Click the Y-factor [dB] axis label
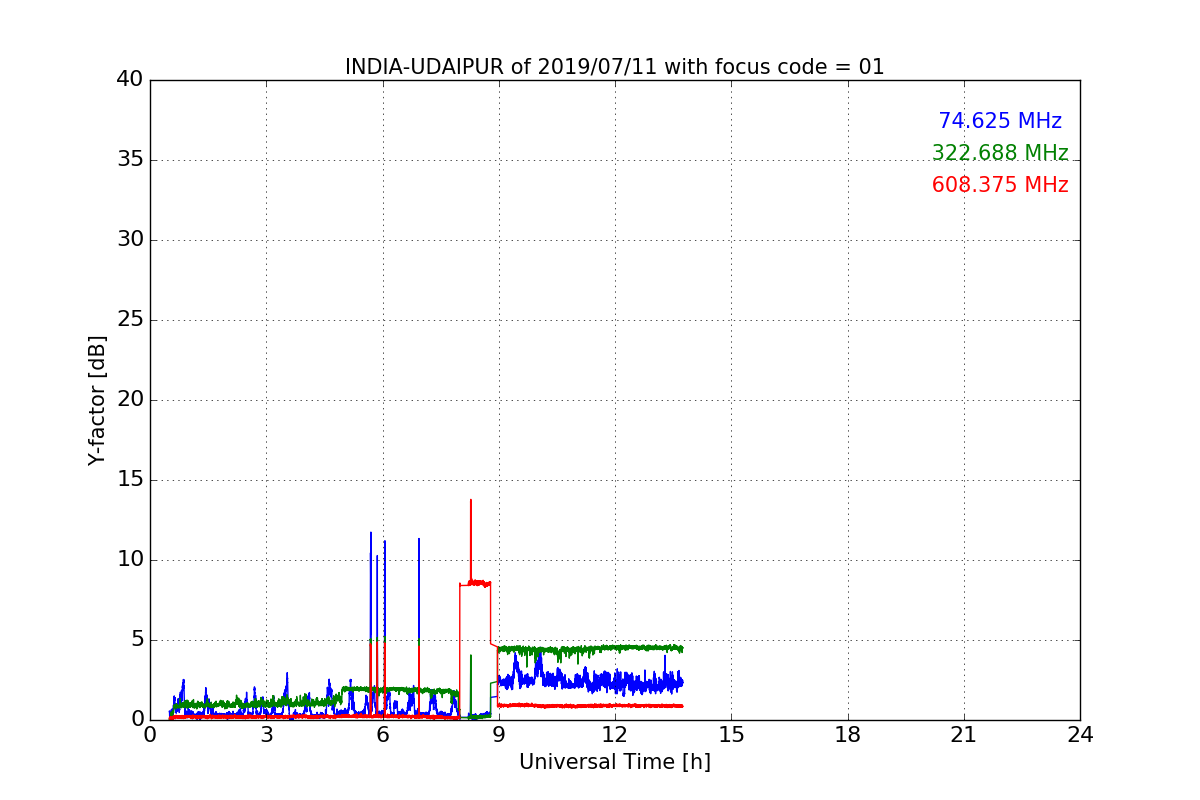Screen dimensions: 1200x800 pyautogui.click(x=97, y=400)
